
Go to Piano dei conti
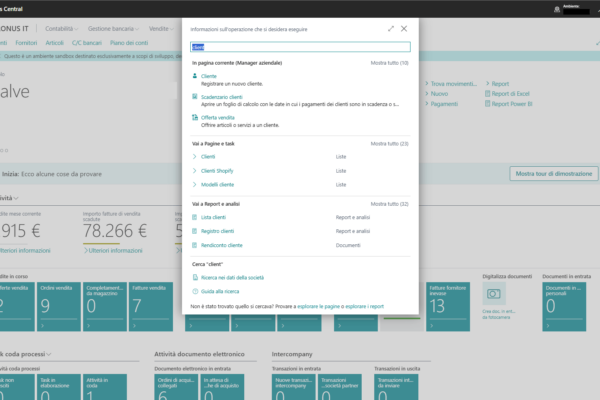coord(129,43)
